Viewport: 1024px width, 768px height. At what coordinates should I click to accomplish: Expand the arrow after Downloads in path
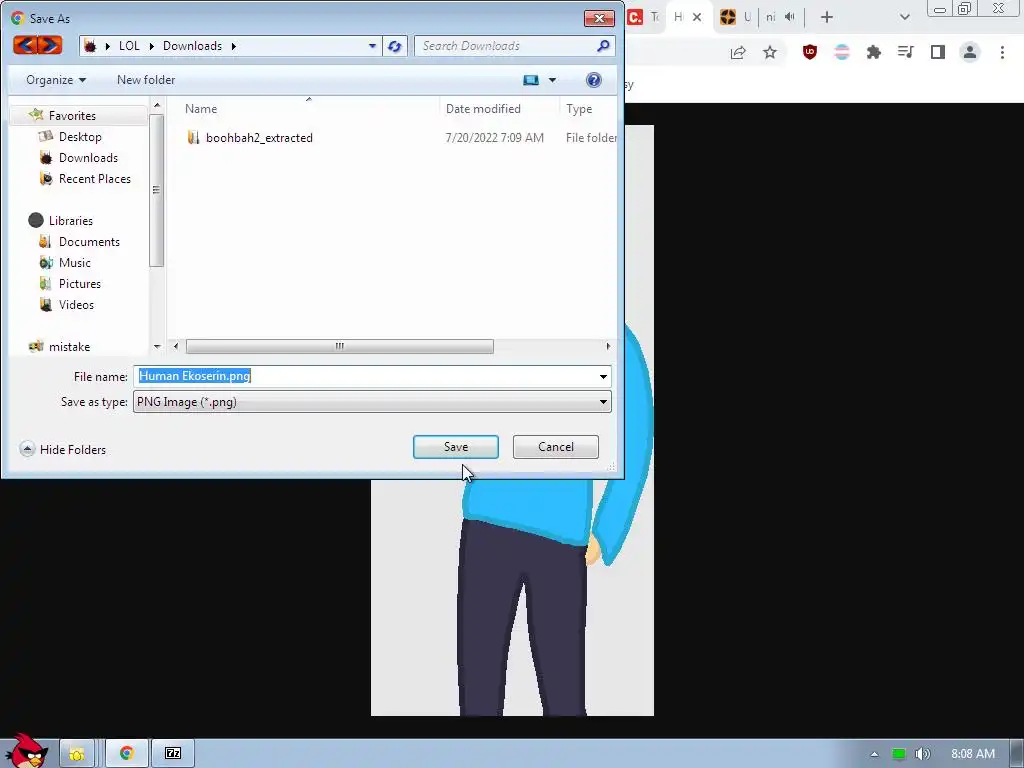pyautogui.click(x=233, y=46)
